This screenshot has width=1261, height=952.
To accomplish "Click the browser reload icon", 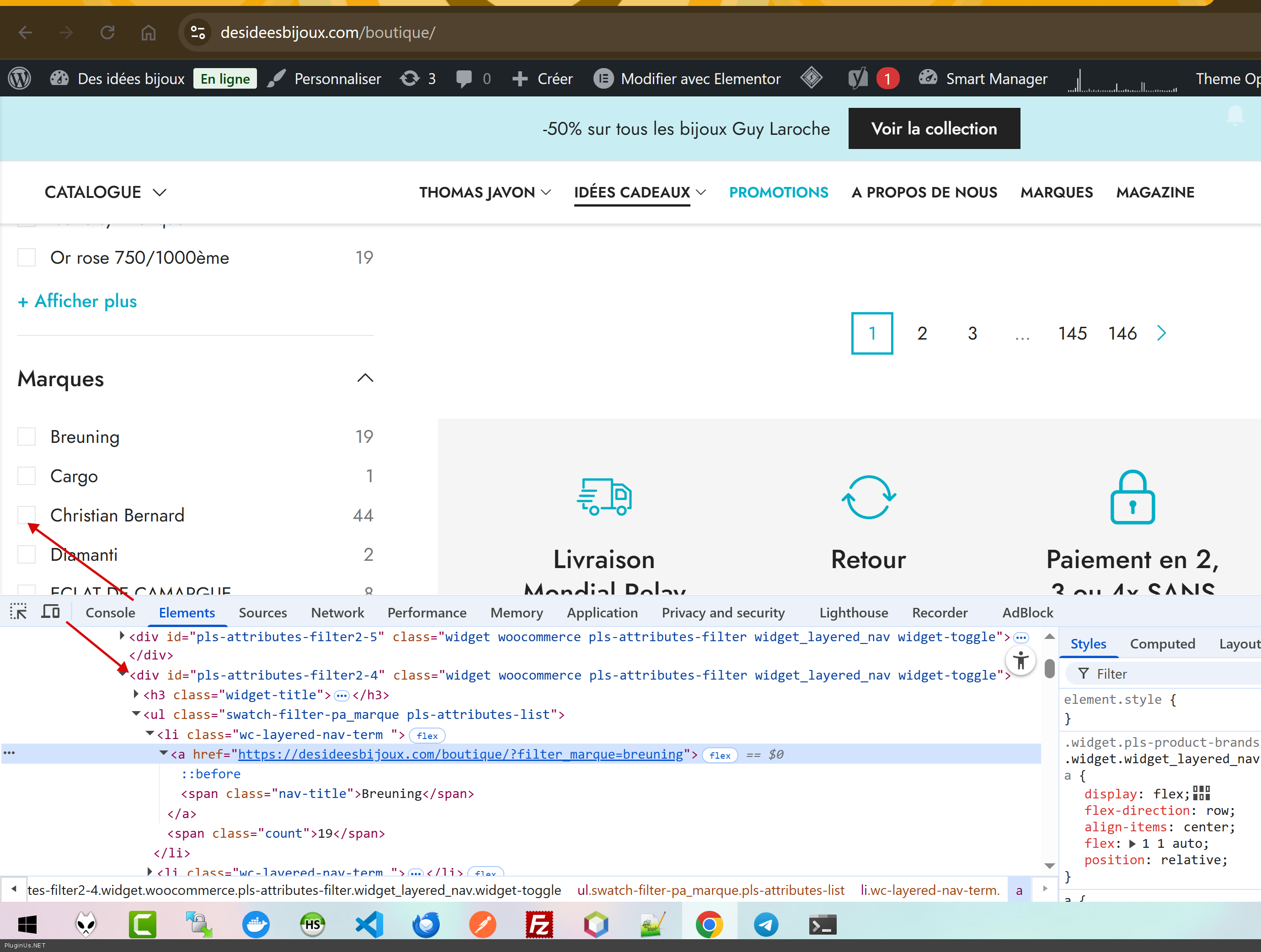I will pos(107,32).
